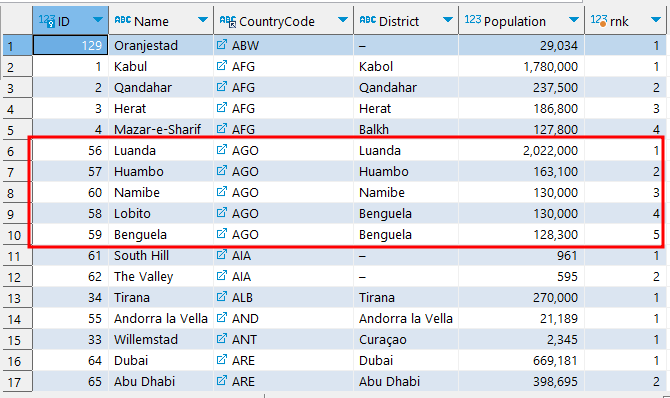Open District column filter dropdown arrow
The width and height of the screenshot is (670, 398).
(x=448, y=20)
